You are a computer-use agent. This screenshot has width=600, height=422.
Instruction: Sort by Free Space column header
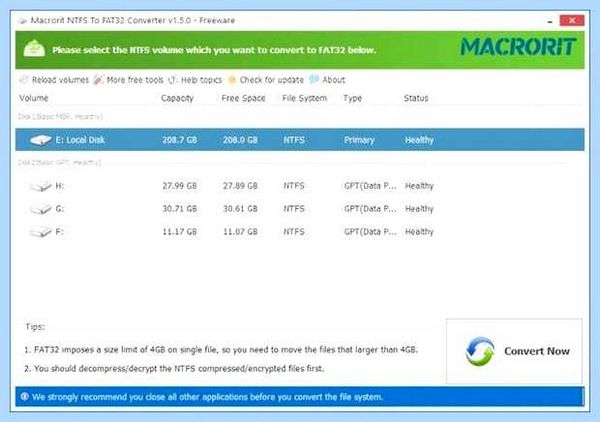[x=243, y=98]
